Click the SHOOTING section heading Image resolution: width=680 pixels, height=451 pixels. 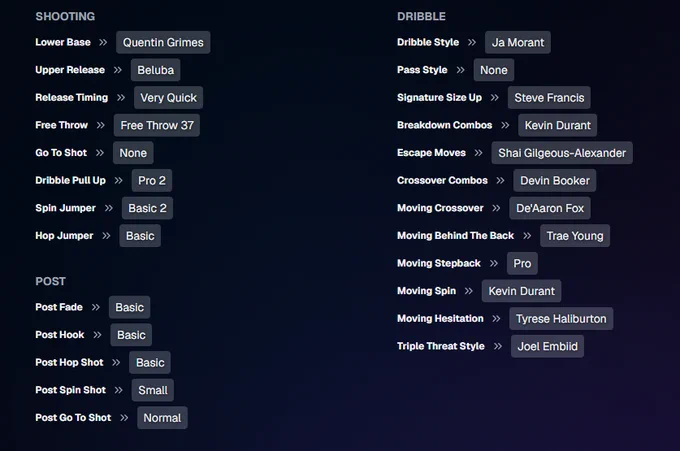(65, 16)
